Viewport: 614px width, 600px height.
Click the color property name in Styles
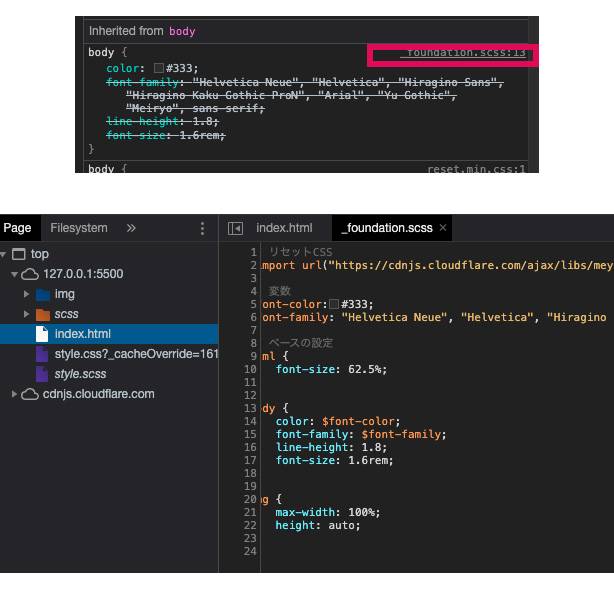point(123,68)
